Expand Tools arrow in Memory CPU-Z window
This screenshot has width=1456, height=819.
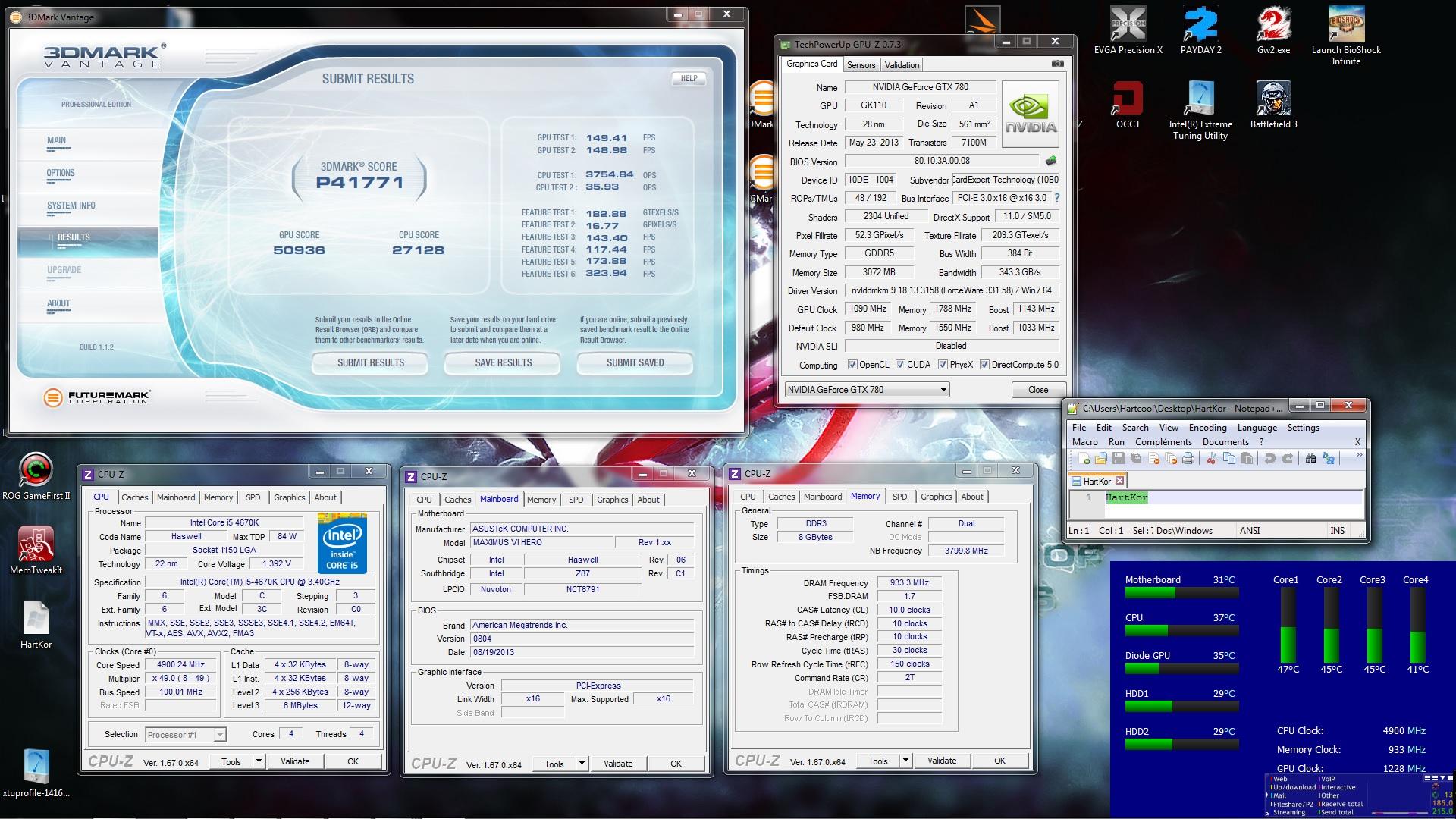(905, 761)
